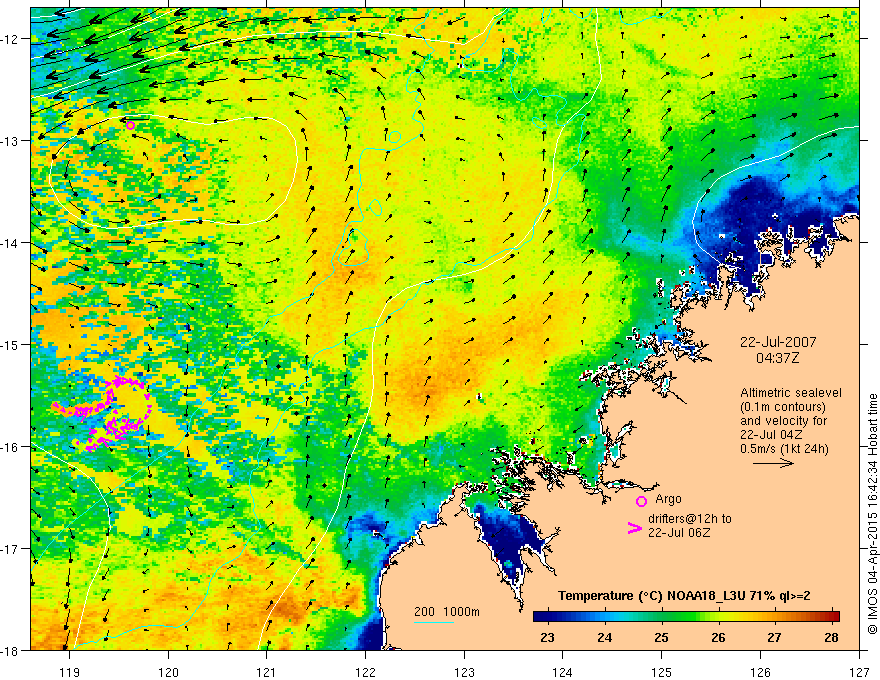Click the 127 longitude axis label

[859, 672]
